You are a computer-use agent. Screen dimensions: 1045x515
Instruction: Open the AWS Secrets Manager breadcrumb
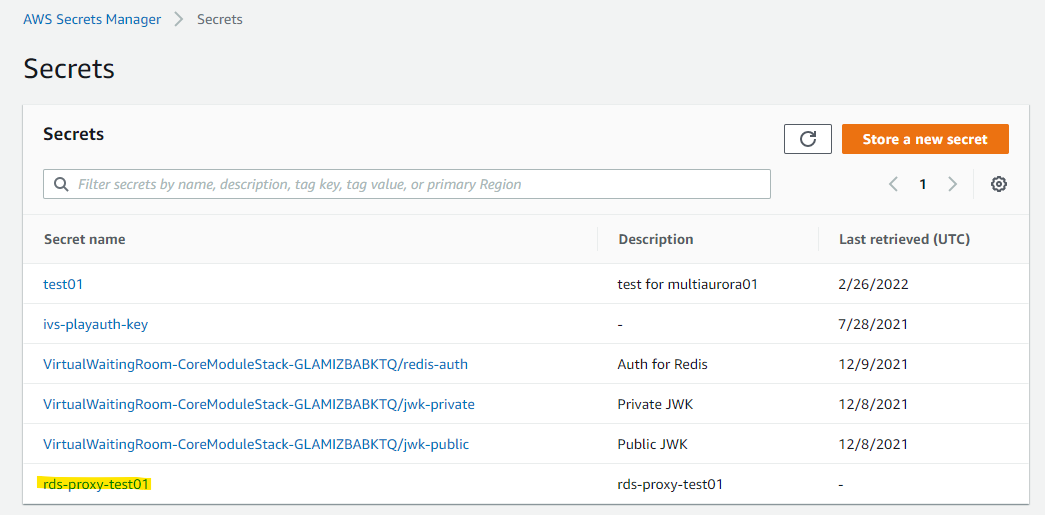coord(92,19)
